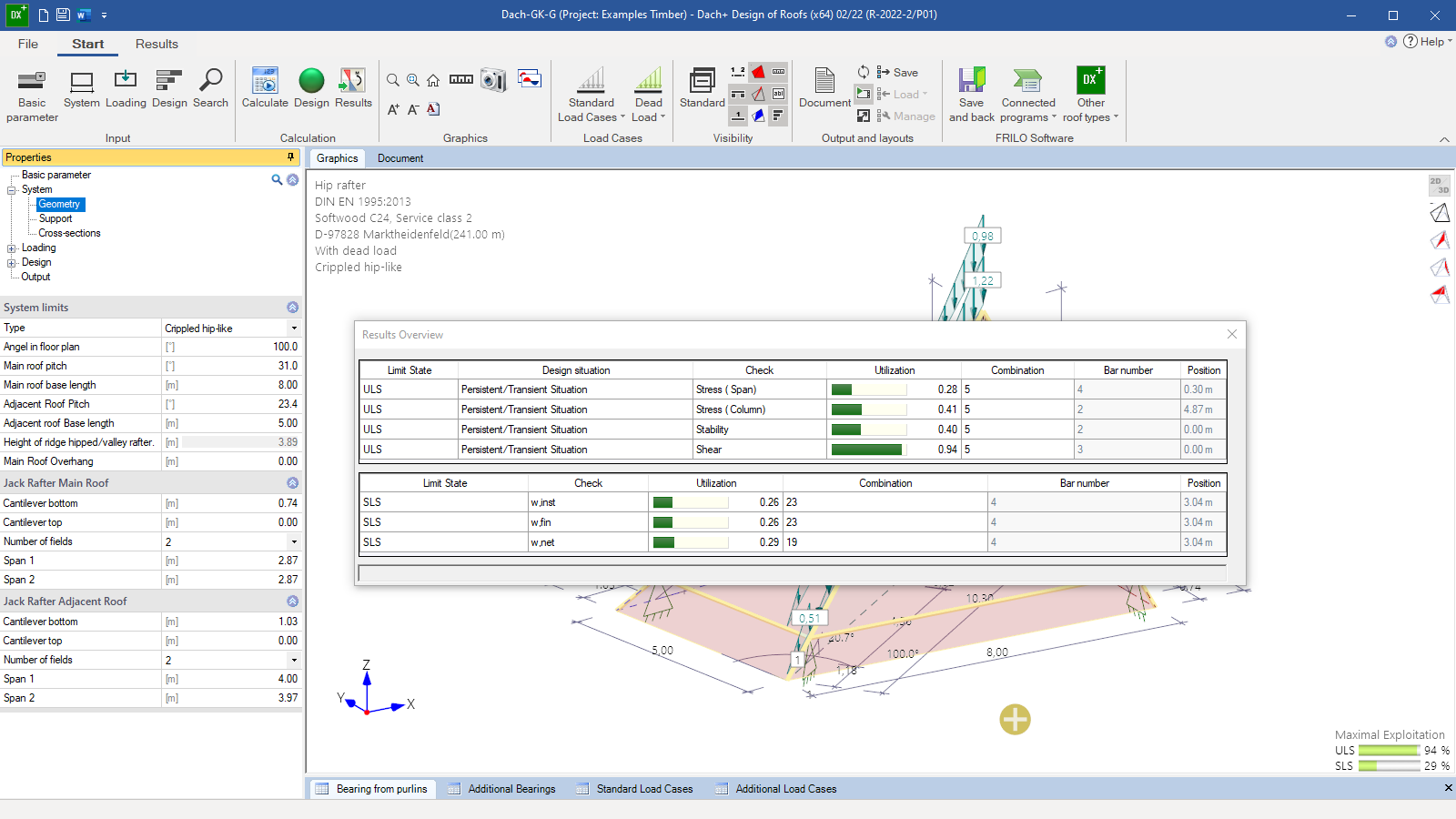Close the Results Overview panel
Screen dimensions: 1456x819
point(1232,334)
